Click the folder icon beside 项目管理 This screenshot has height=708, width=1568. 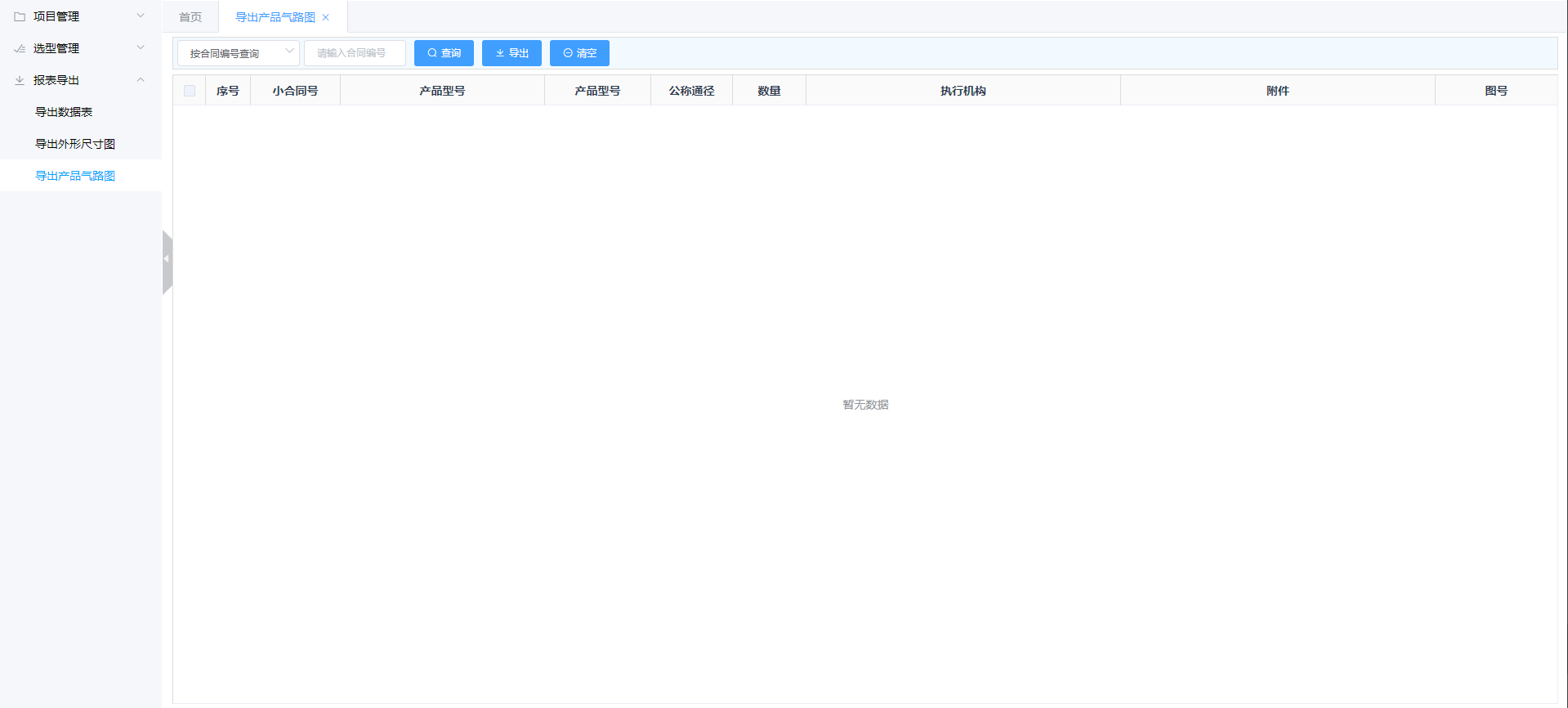tap(20, 16)
